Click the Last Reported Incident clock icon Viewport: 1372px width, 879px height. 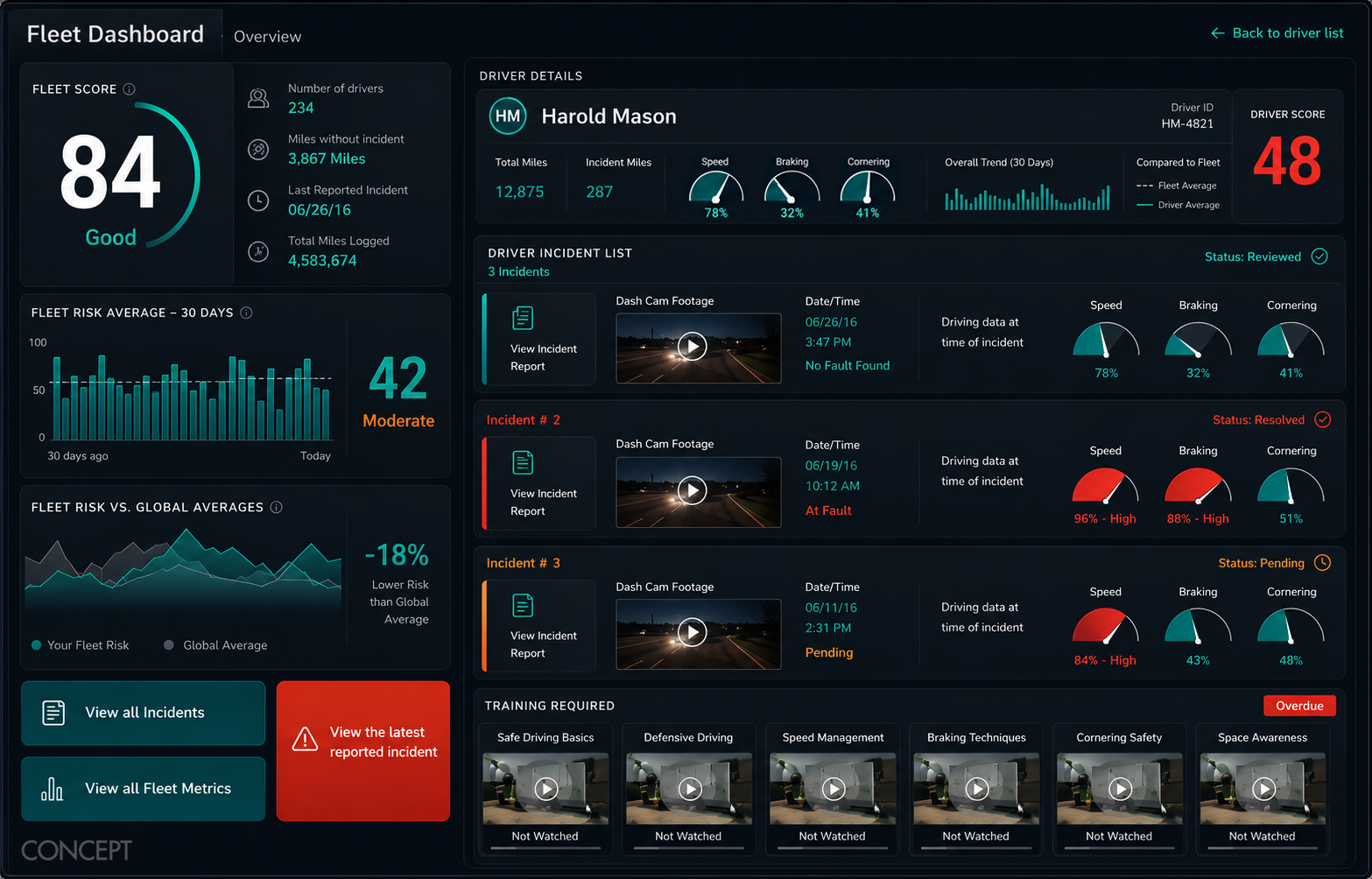[258, 200]
